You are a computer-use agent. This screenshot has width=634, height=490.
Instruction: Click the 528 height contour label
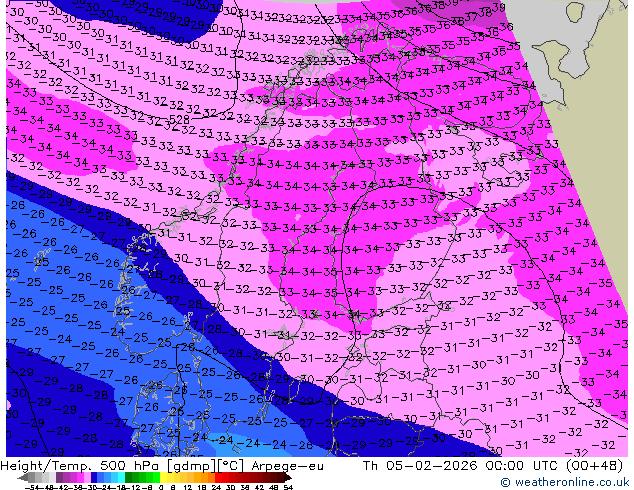click(179, 119)
